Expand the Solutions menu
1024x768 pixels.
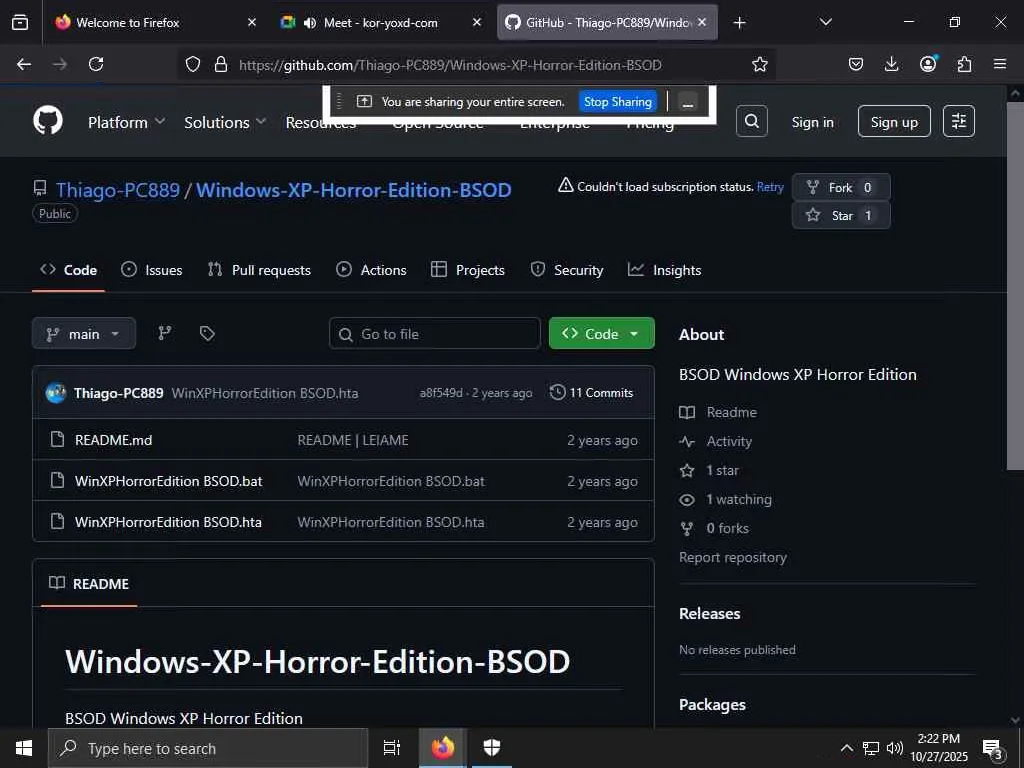tap(225, 122)
